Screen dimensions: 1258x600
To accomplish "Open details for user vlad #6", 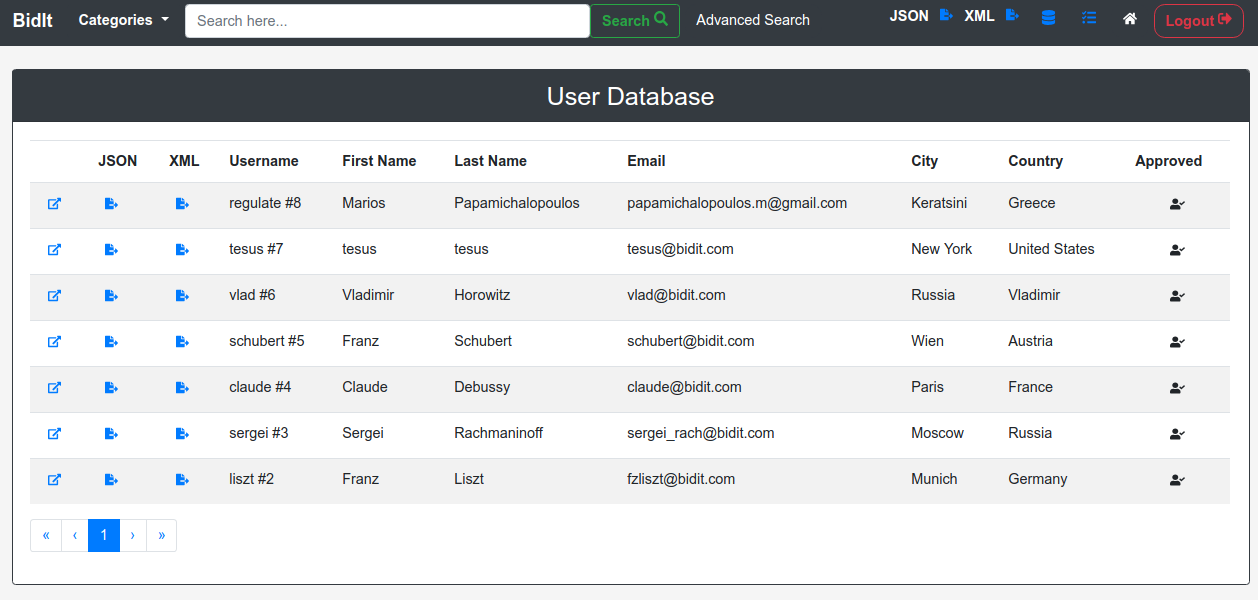I will (x=55, y=296).
